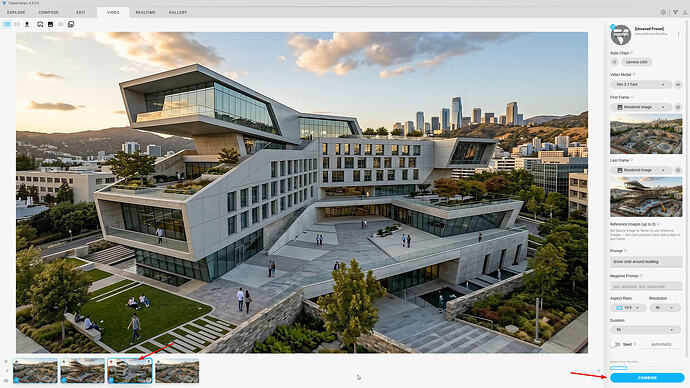Click the Prompt text field
Viewport: 690px width, 388px height.
[x=646, y=262]
